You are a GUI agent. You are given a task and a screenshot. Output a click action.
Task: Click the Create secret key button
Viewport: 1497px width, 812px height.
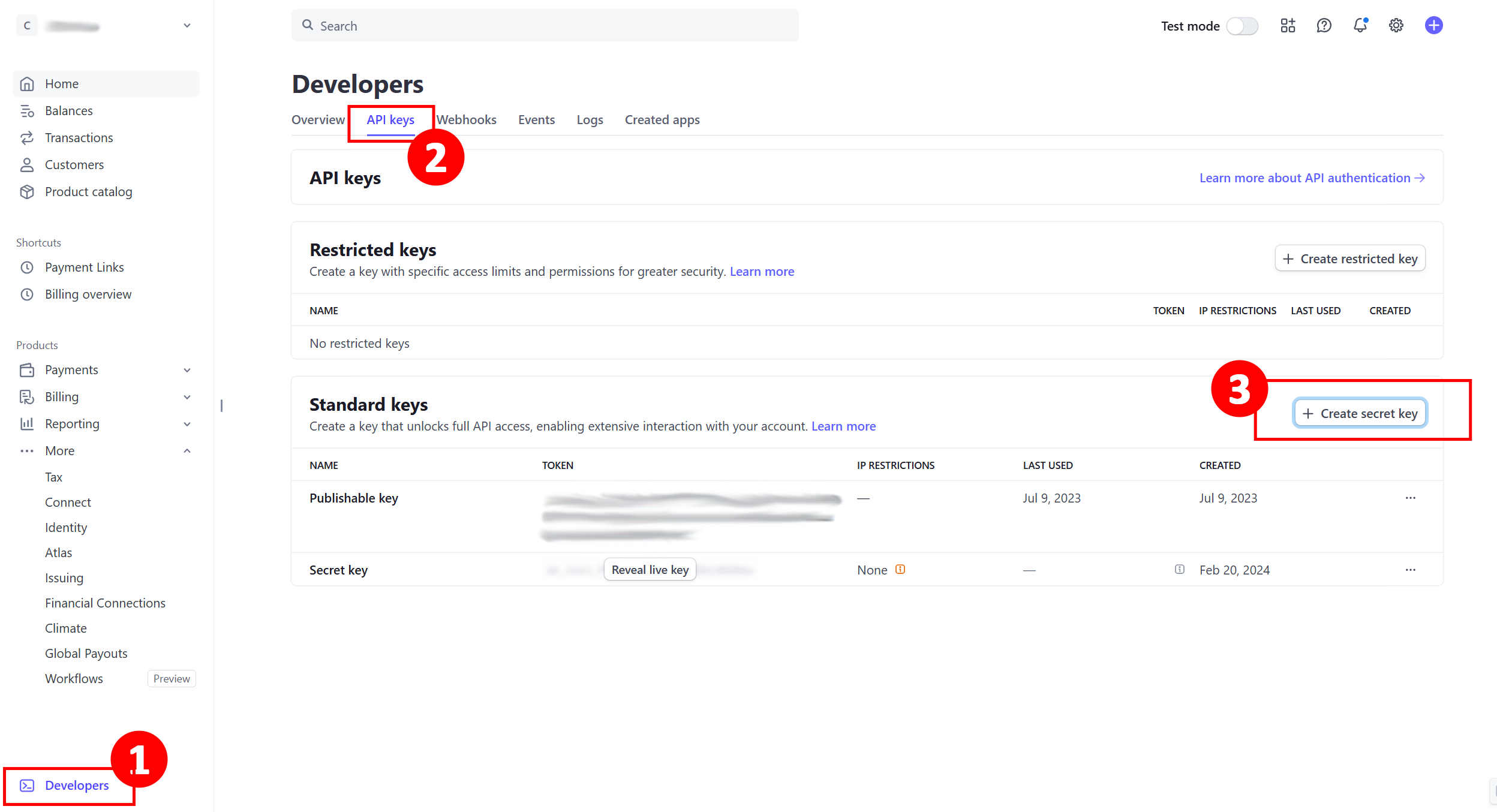coord(1360,414)
